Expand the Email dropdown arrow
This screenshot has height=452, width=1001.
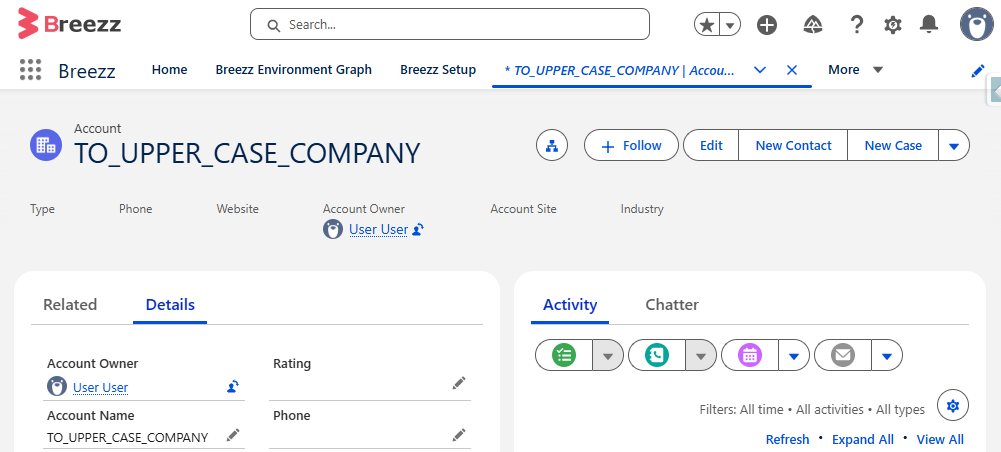887,356
